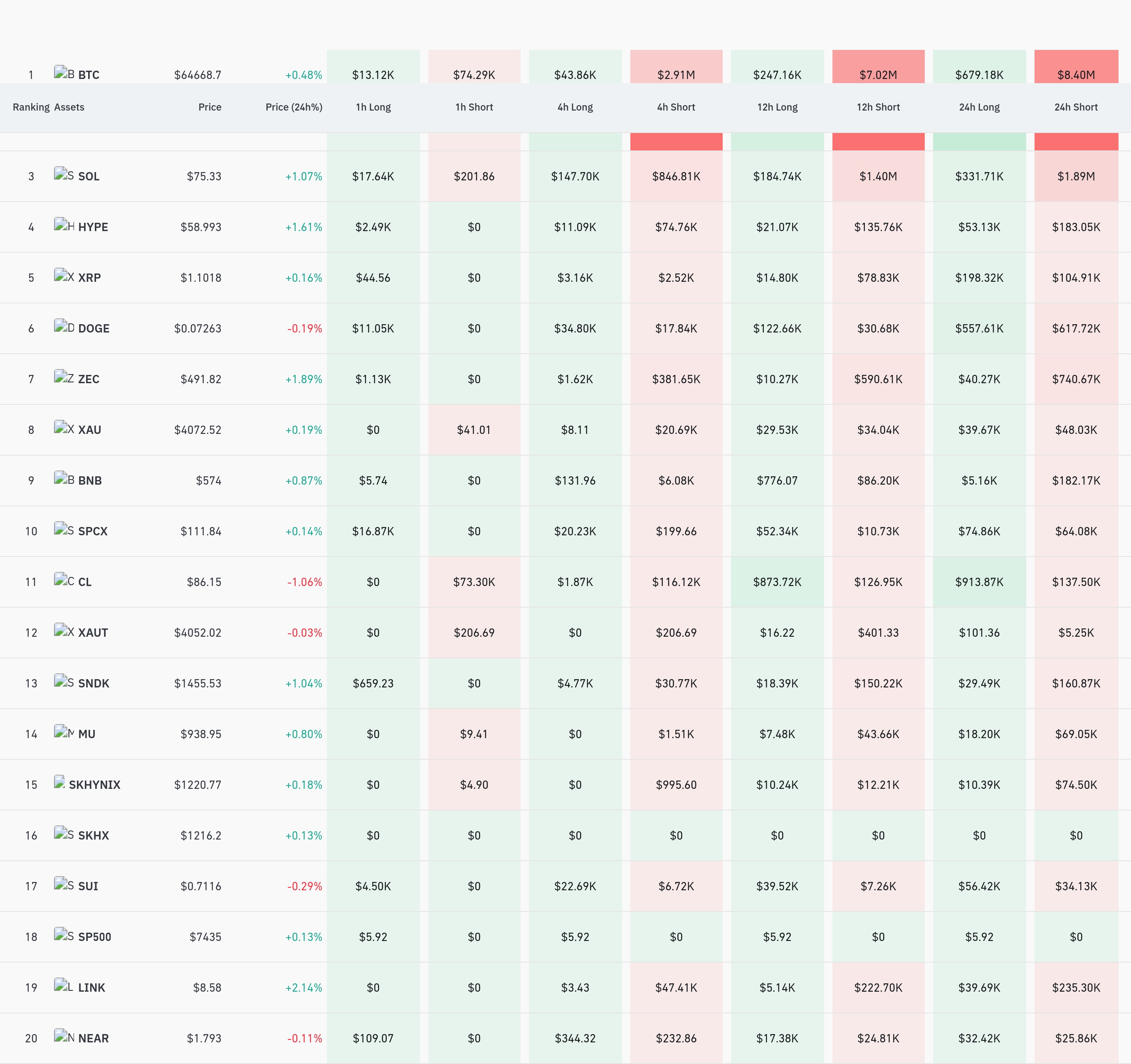Sort by 12h Short column header

tap(878, 107)
